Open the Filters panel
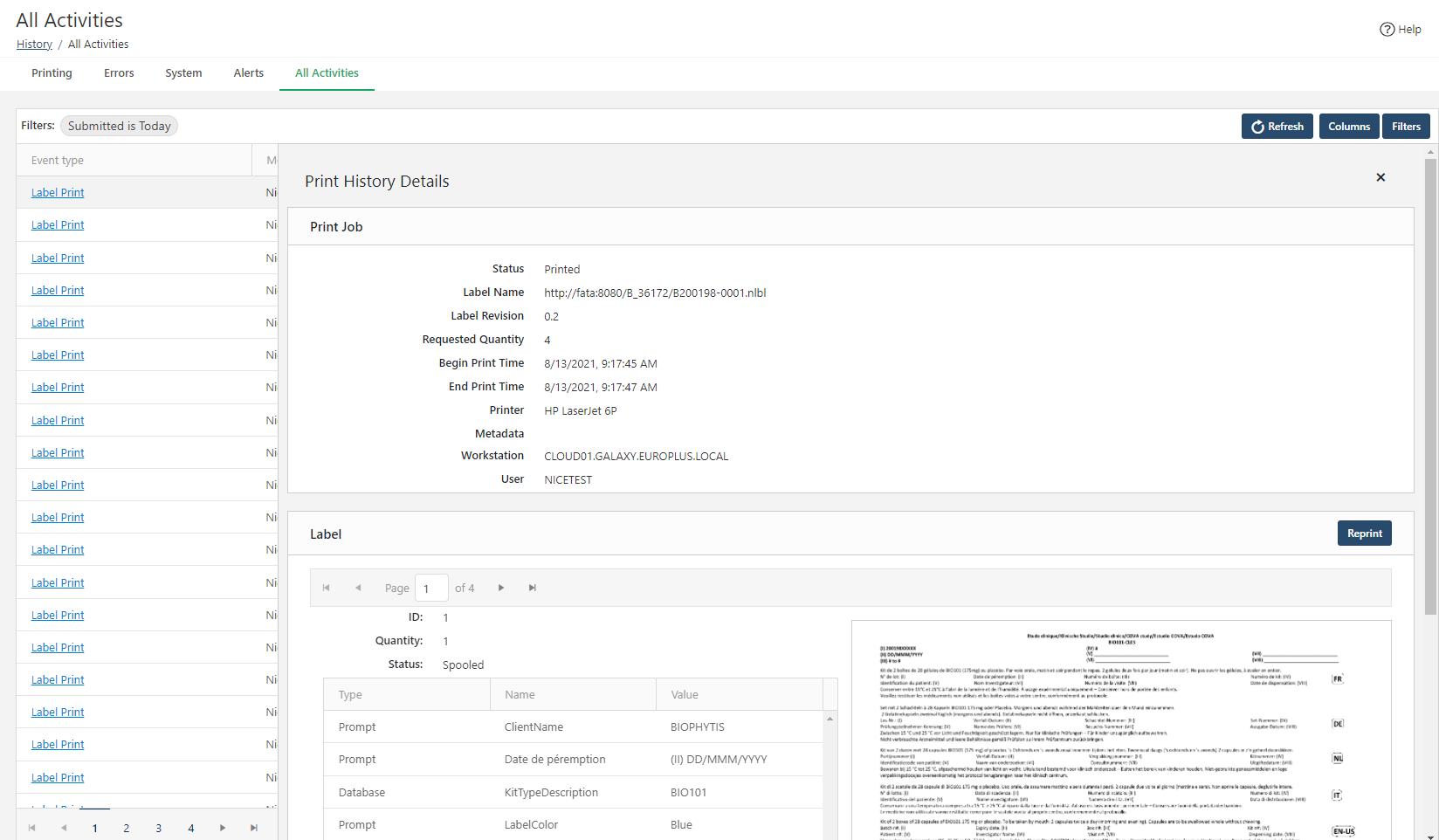Screen dimensions: 1439x840 1406,127
